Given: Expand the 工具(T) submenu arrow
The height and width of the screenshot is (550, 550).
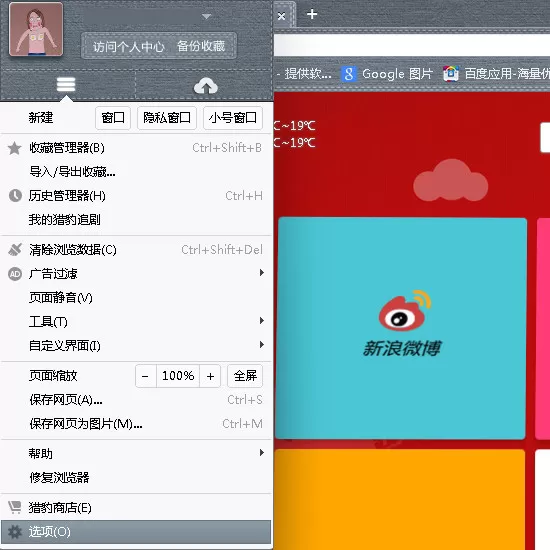Looking at the screenshot, I should coord(261,321).
